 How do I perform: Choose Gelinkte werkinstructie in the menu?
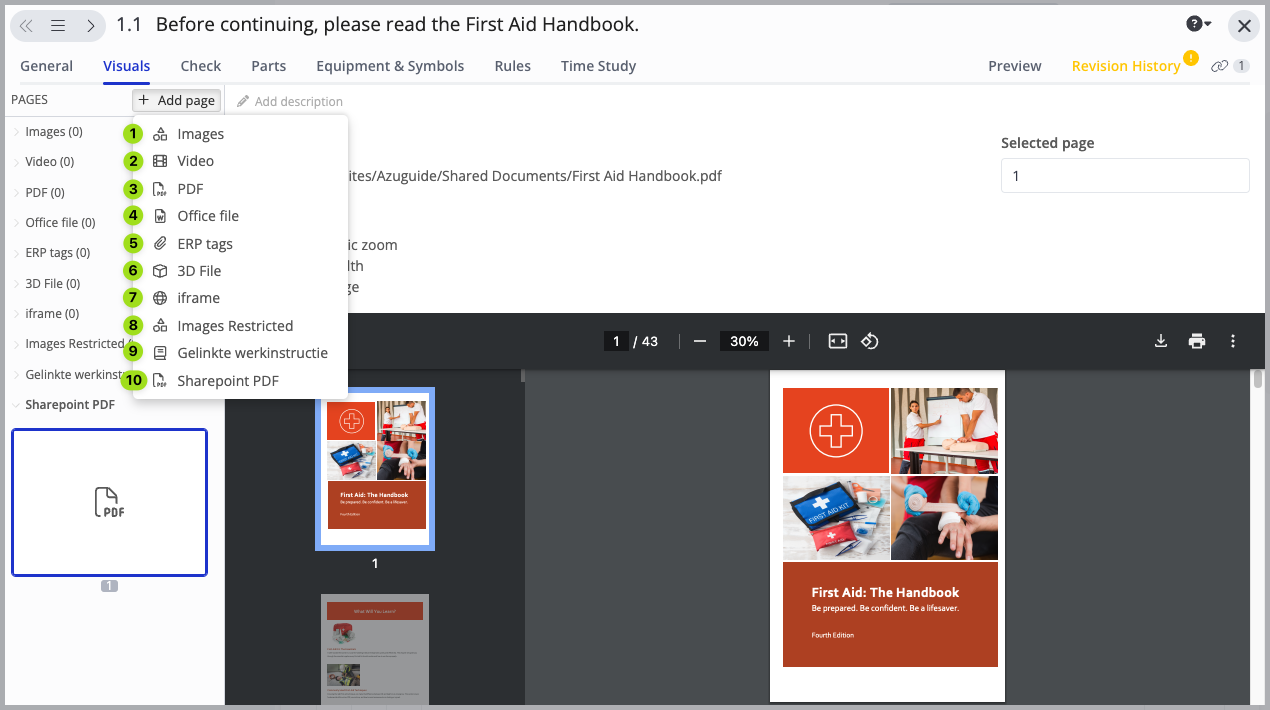252,353
